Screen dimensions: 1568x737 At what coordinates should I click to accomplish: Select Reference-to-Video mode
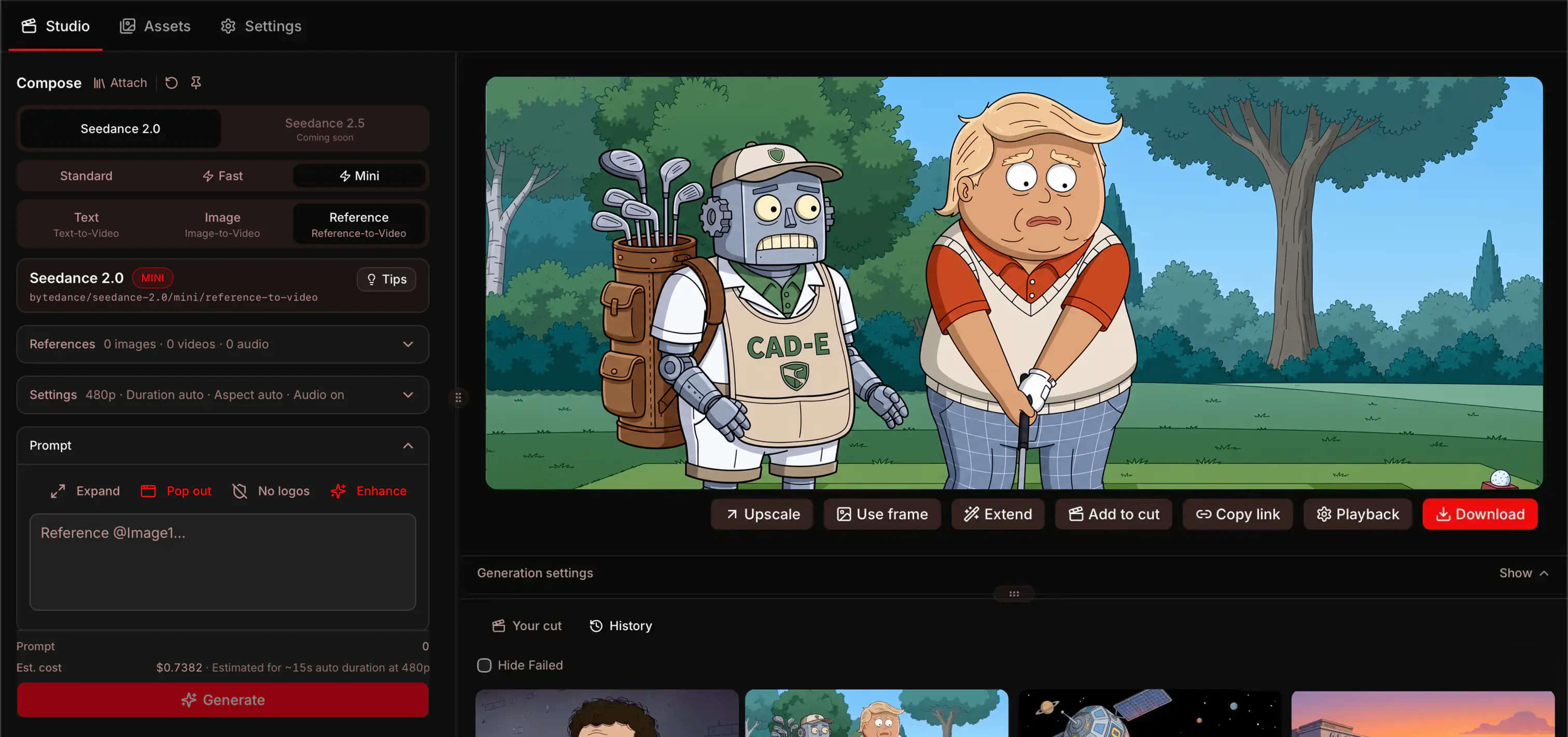(x=359, y=224)
